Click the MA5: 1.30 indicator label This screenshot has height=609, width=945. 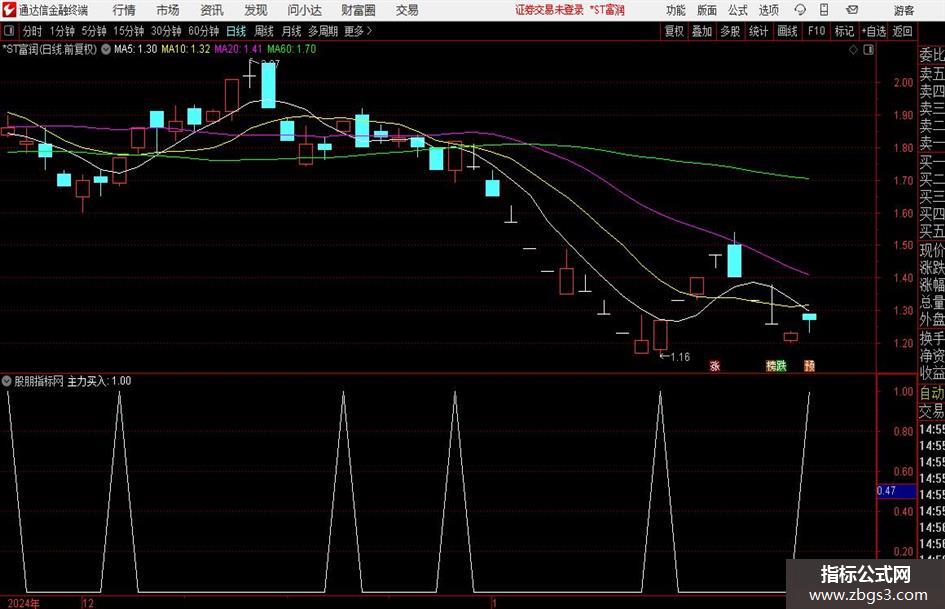pos(136,49)
